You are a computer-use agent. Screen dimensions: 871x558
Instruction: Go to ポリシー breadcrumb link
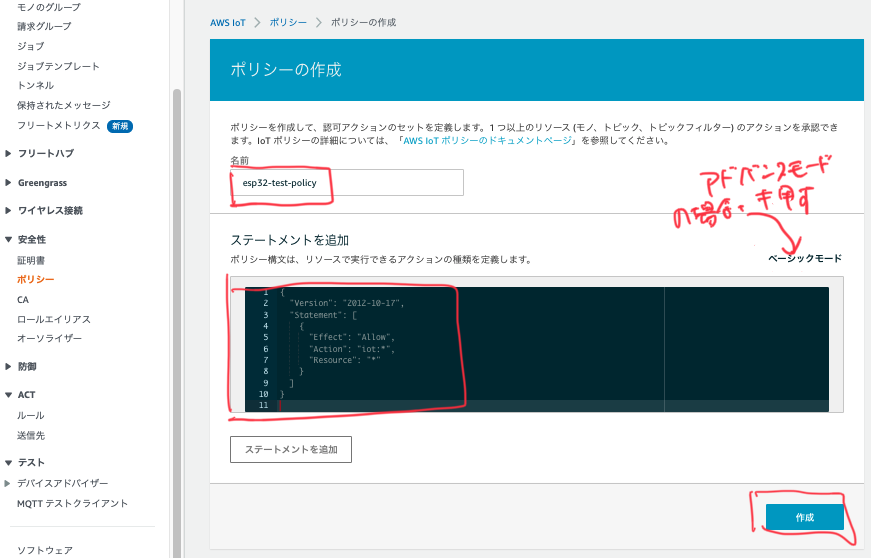(288, 23)
